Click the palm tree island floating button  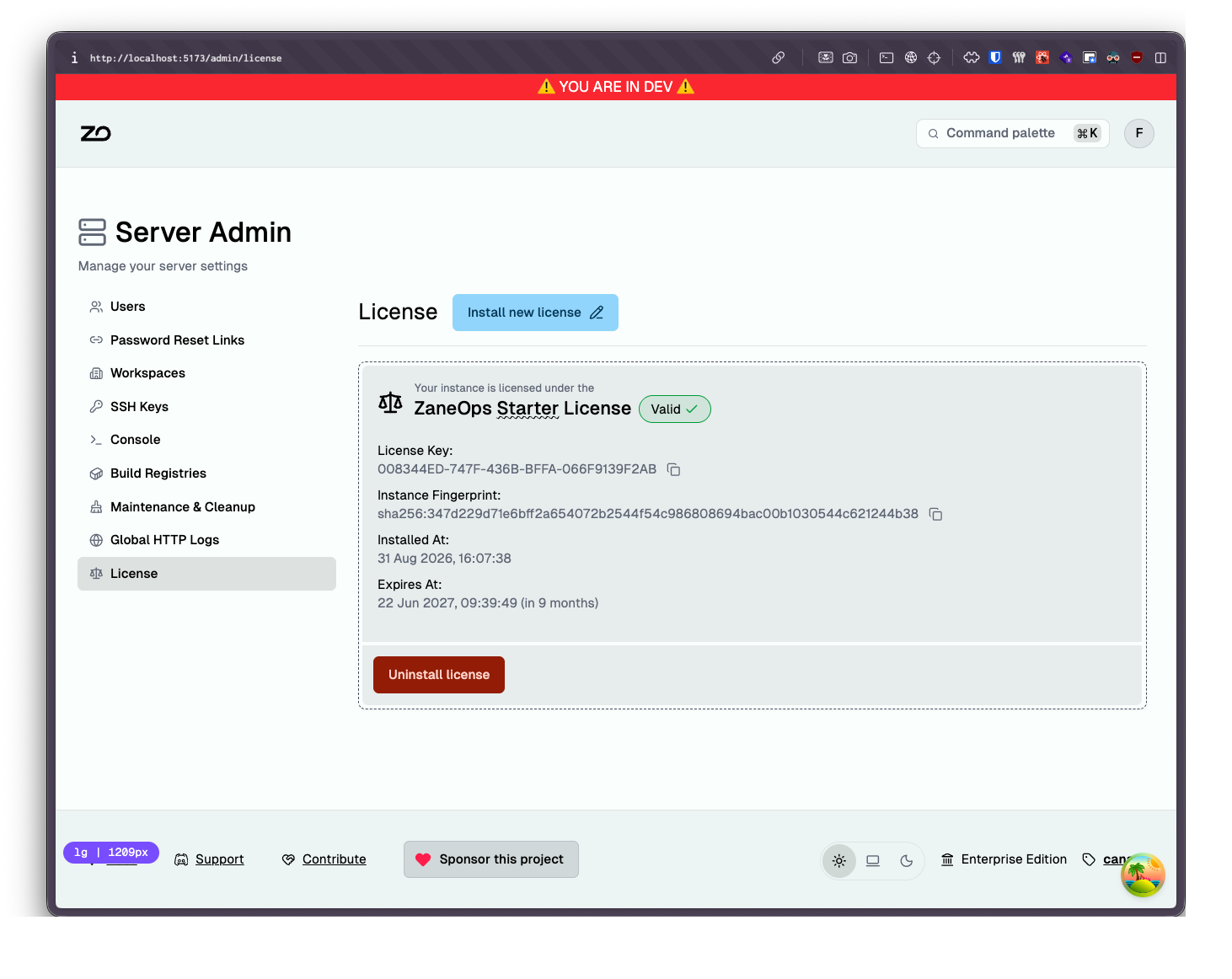coord(1143,875)
